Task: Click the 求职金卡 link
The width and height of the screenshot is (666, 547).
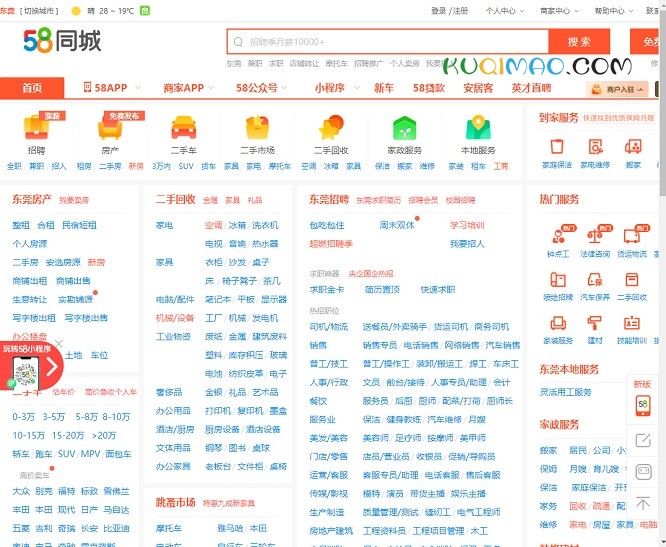Action: [327, 290]
